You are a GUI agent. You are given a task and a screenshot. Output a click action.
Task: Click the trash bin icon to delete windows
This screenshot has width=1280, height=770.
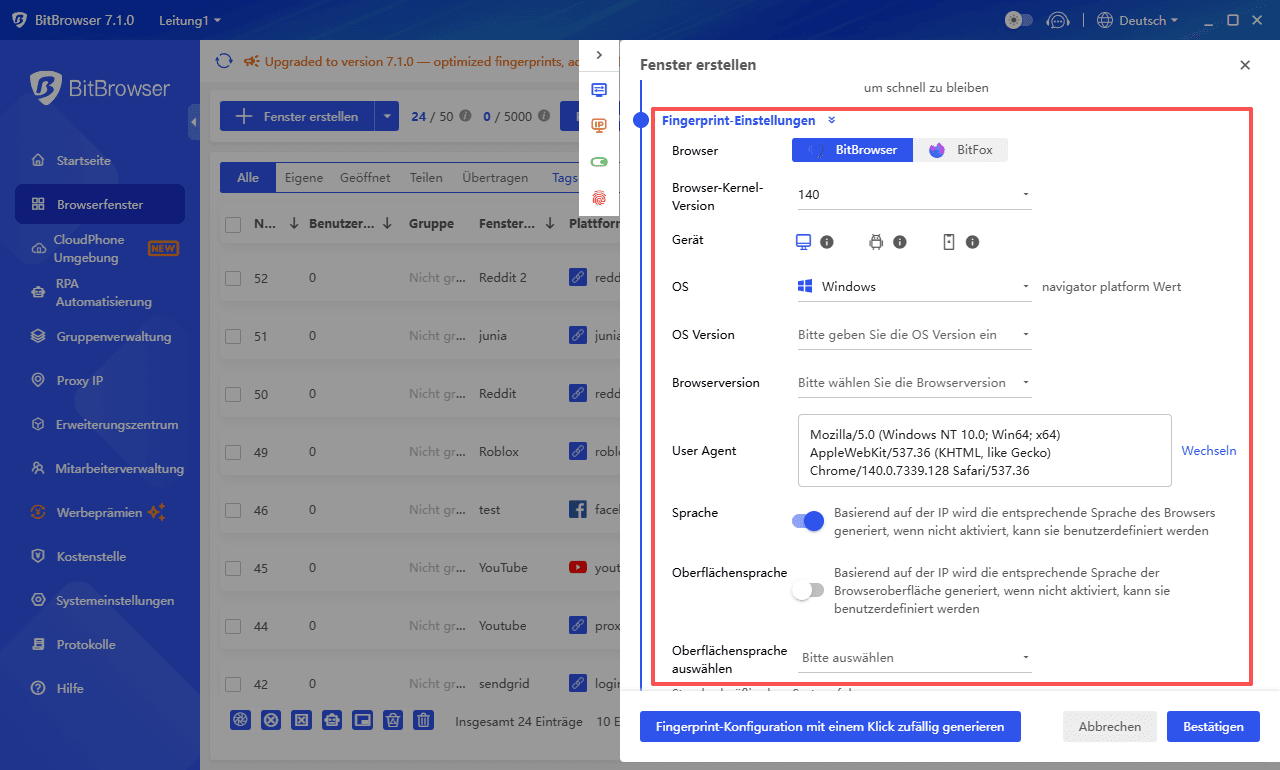(x=423, y=720)
